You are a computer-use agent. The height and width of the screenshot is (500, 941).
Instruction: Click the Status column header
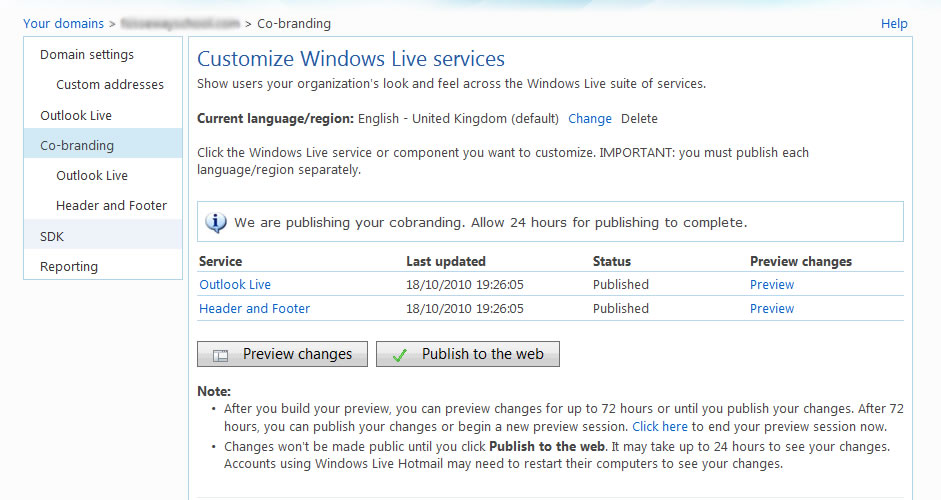612,262
